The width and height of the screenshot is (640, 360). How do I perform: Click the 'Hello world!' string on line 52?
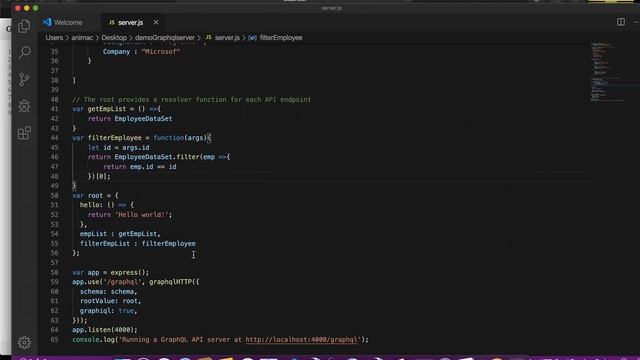click(141, 215)
